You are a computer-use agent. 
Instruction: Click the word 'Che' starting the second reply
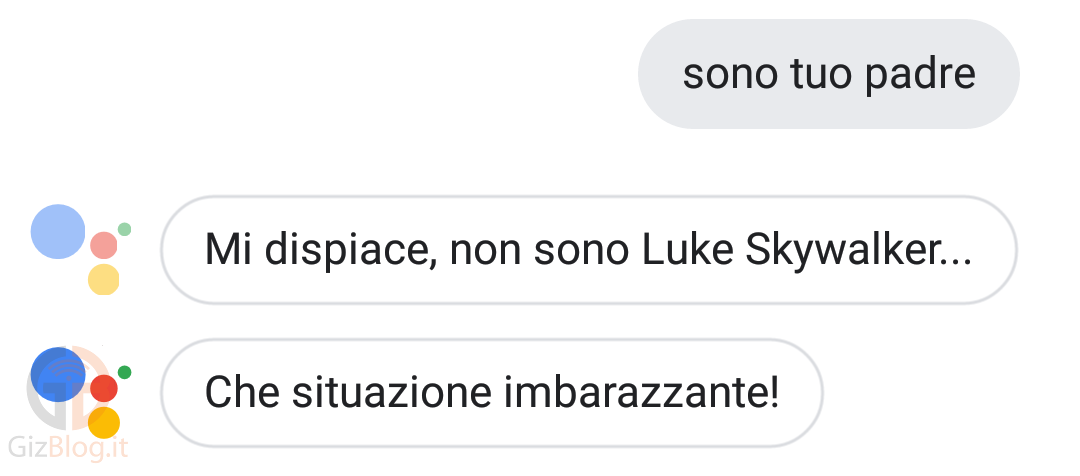tap(243, 393)
